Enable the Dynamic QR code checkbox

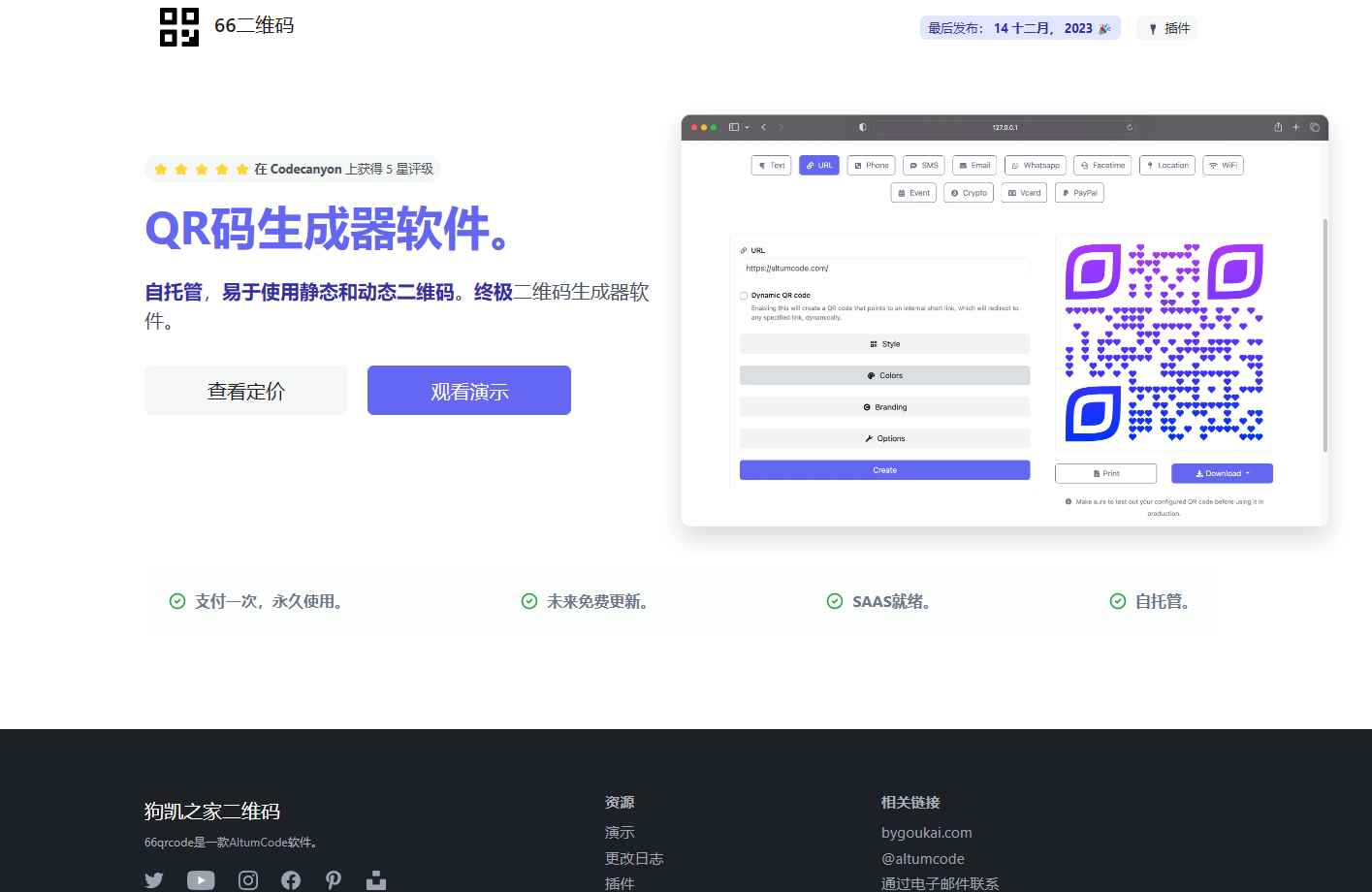[x=744, y=296]
